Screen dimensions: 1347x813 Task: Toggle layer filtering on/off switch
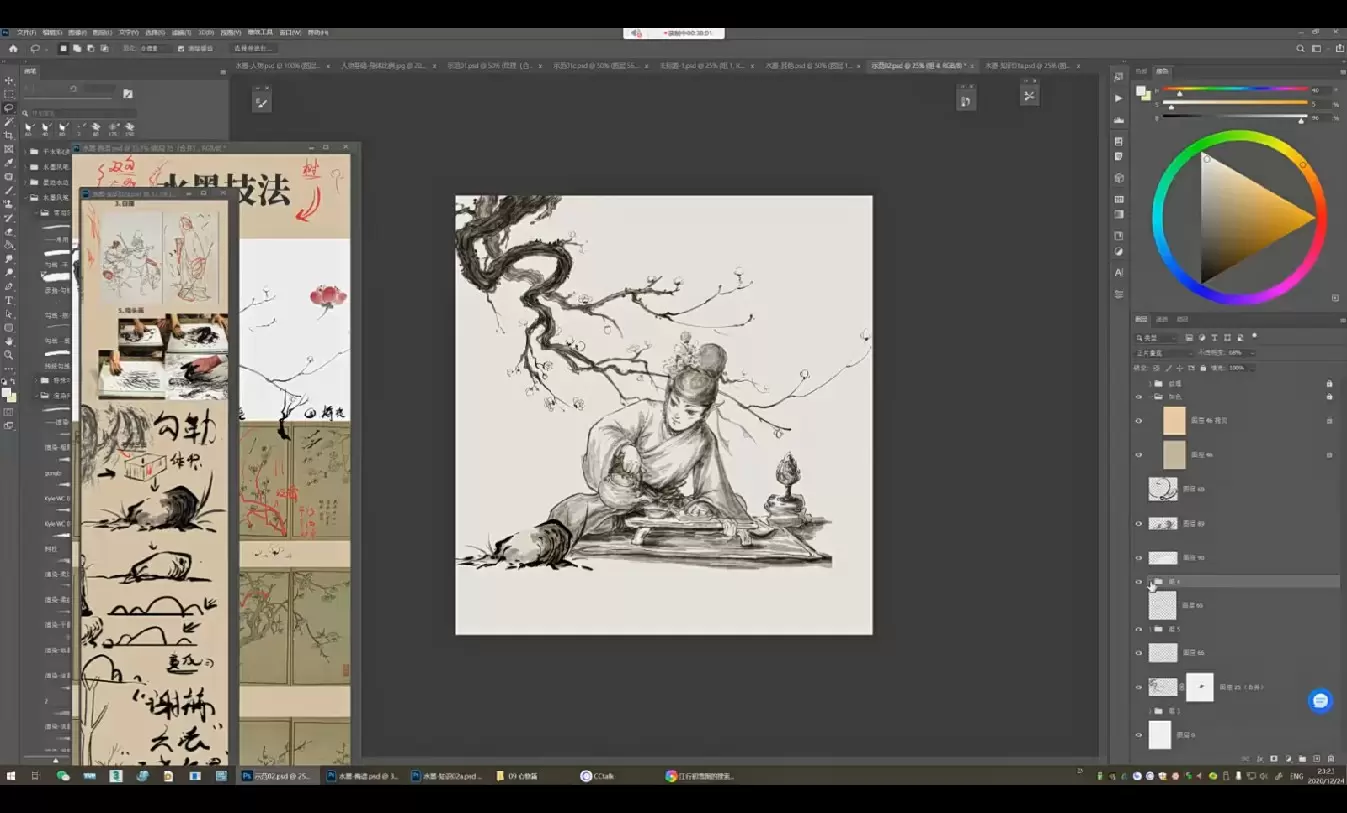pos(1254,336)
